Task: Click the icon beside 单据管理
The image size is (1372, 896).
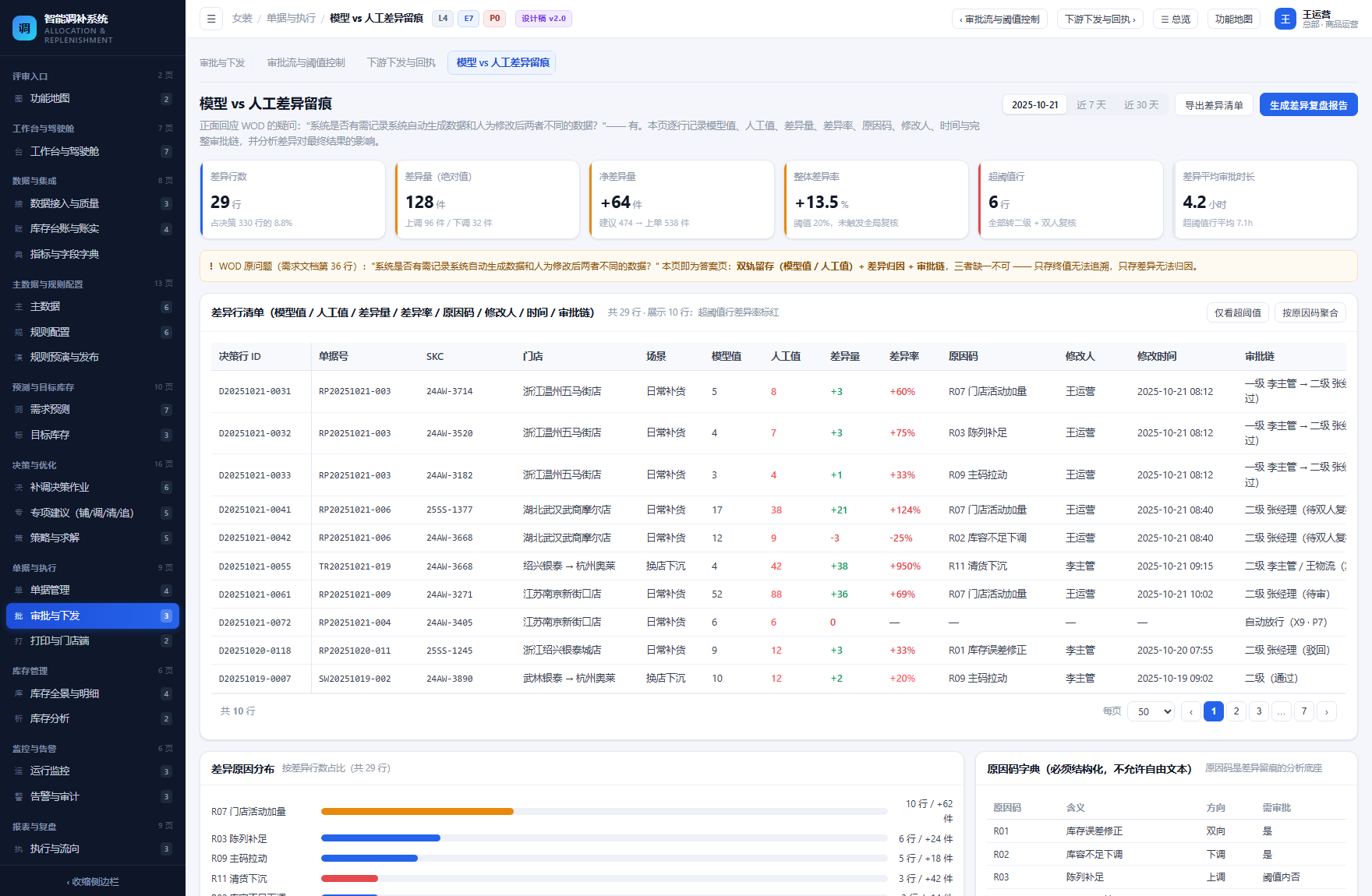Action: [19, 591]
